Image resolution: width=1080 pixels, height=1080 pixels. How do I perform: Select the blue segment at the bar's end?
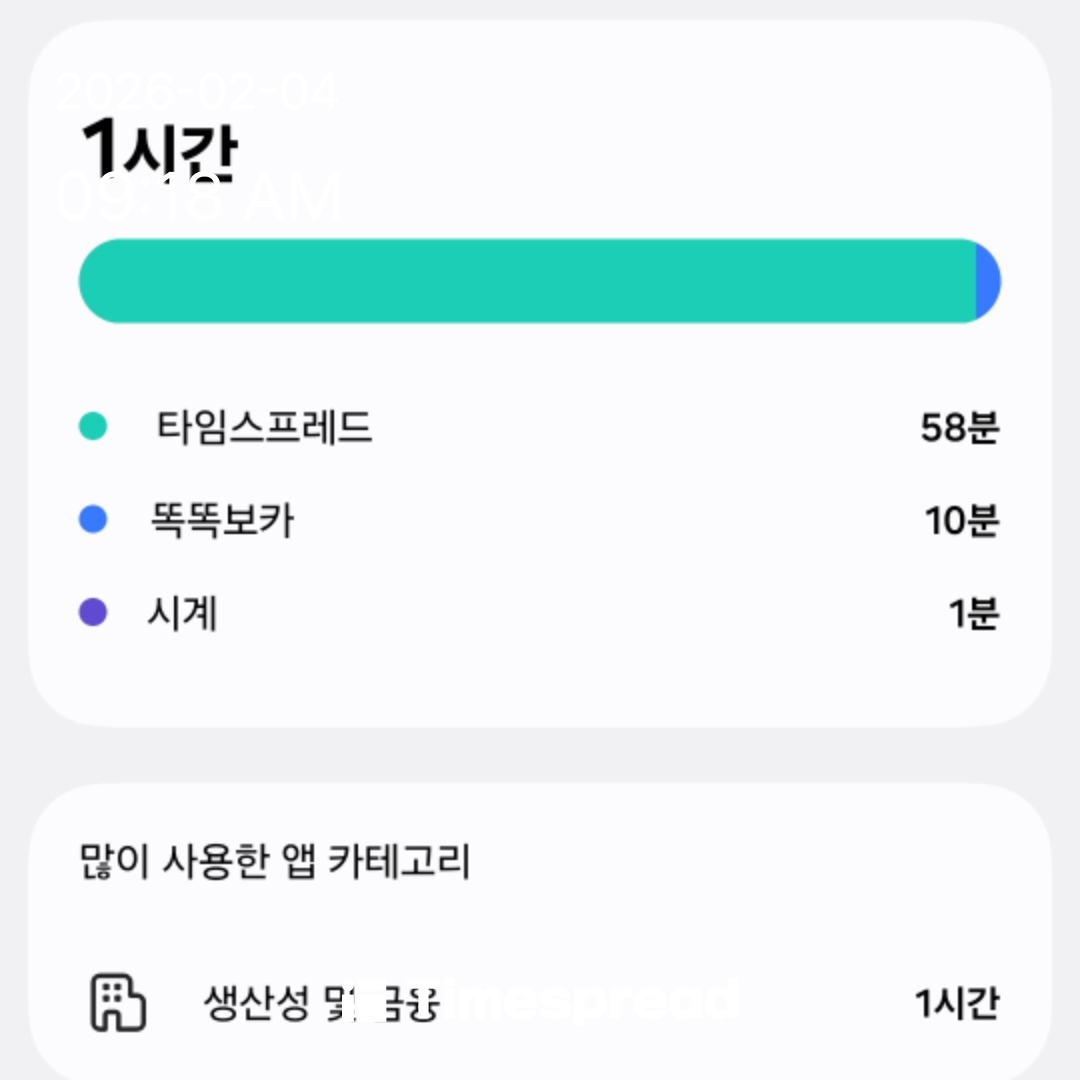point(987,281)
